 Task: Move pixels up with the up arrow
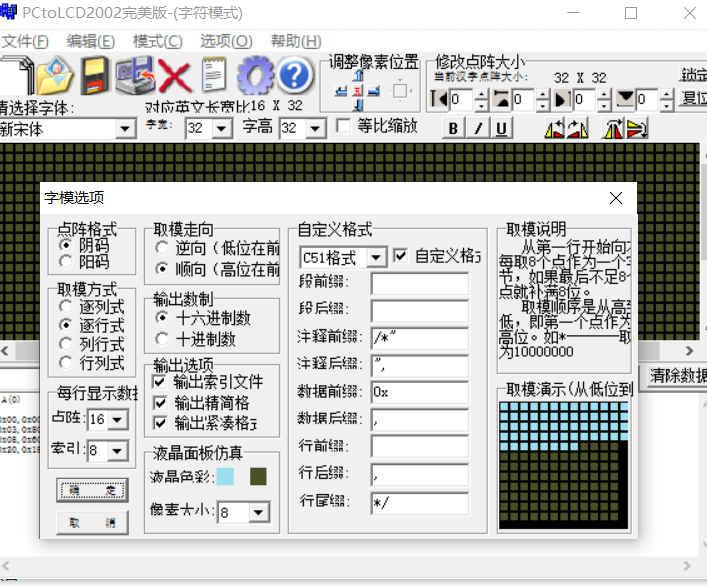point(359,76)
